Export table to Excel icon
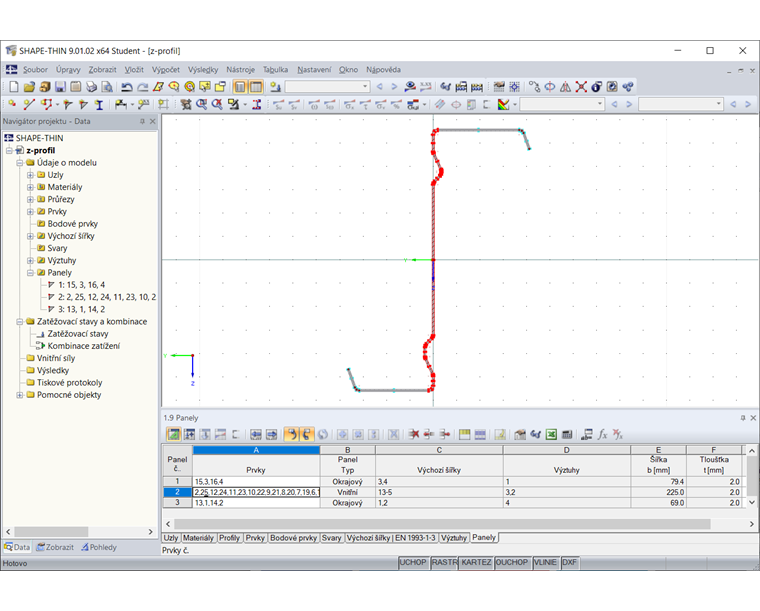Viewport: 760px width, 611px height. point(551,434)
